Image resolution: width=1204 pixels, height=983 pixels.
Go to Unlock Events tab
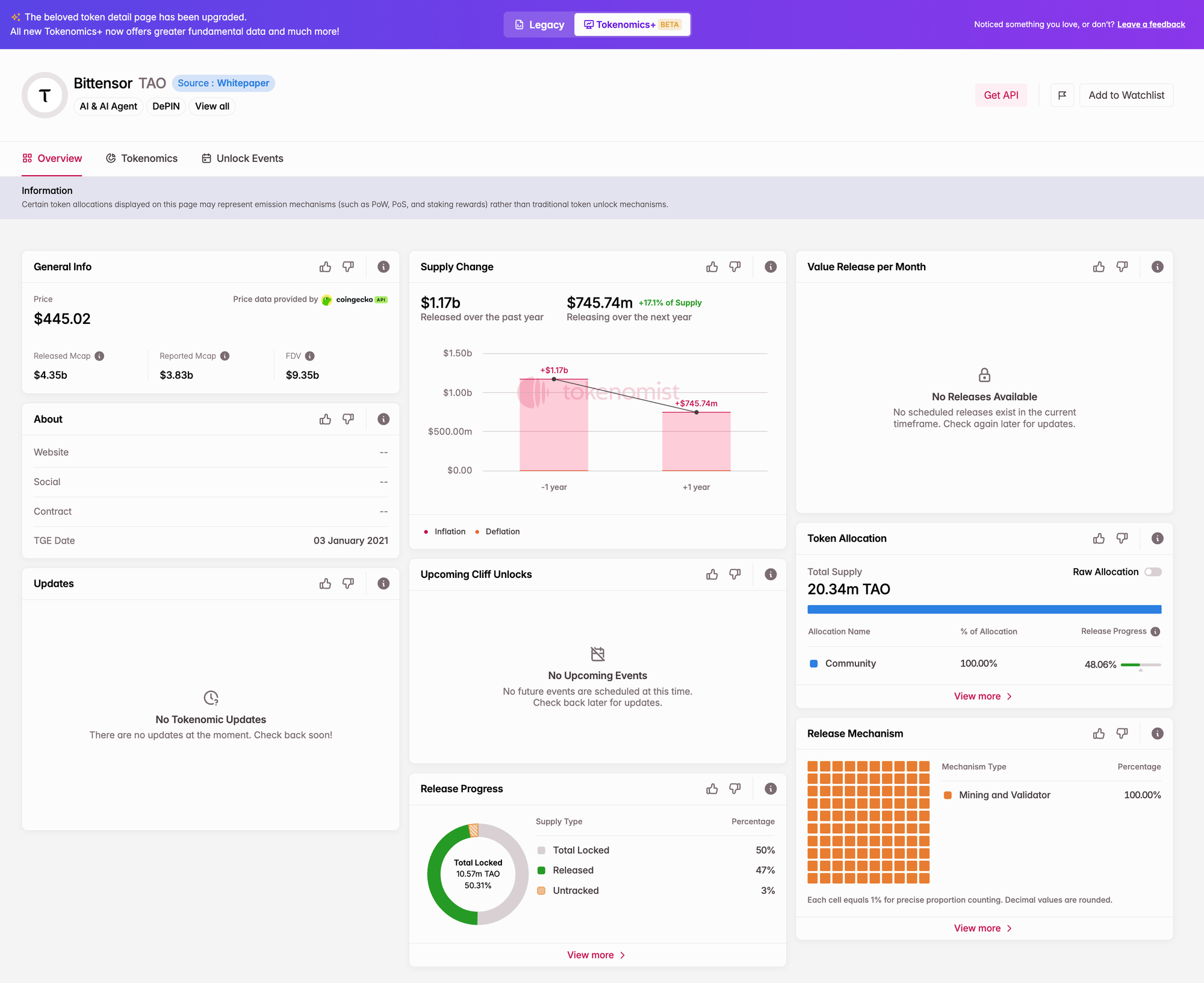(243, 158)
